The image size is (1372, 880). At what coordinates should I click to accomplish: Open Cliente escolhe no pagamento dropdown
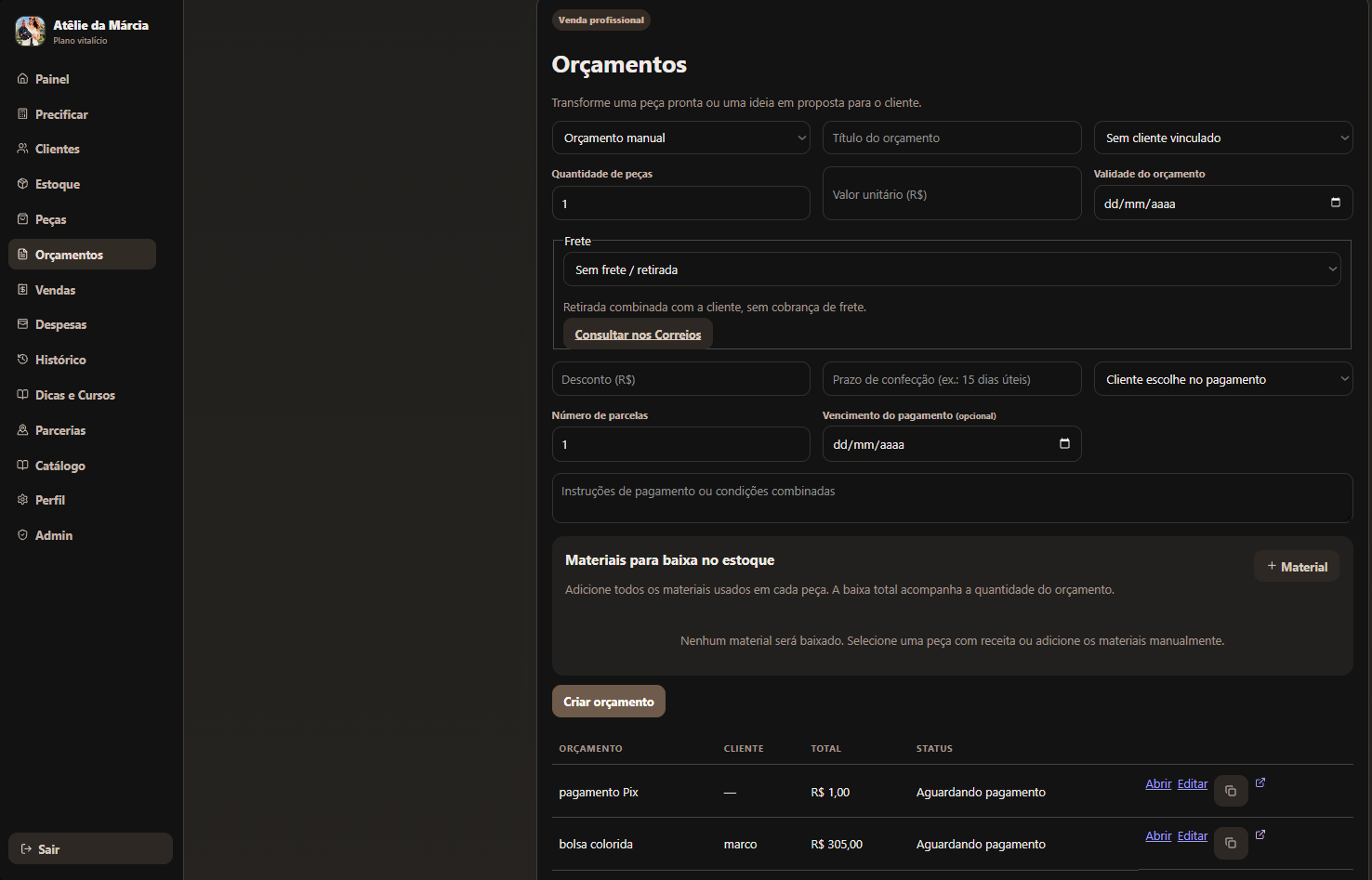pos(1223,379)
